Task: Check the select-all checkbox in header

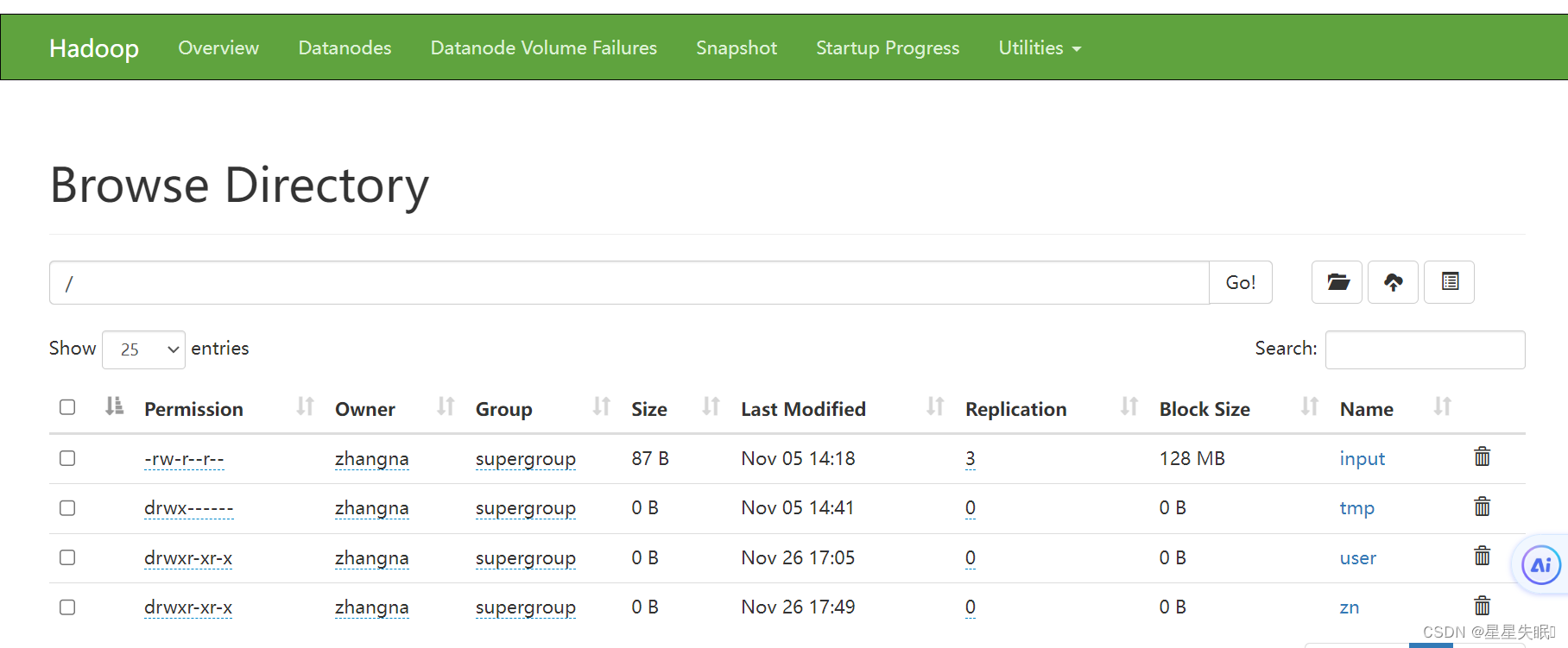Action: pos(67,407)
